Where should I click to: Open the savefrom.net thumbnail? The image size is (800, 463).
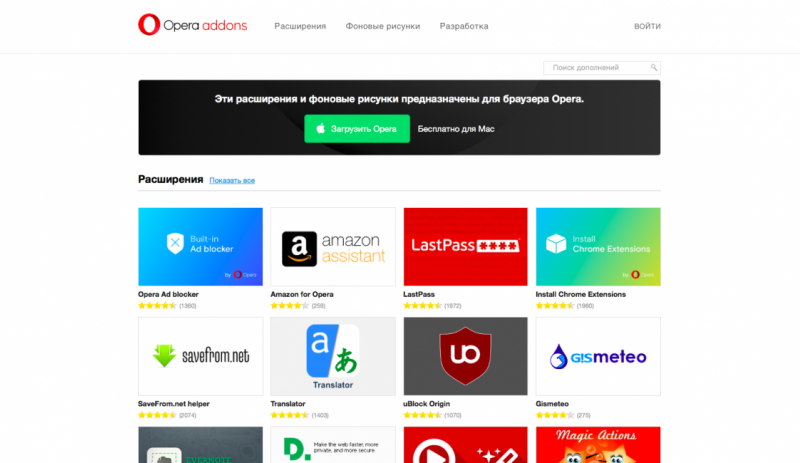(x=201, y=356)
